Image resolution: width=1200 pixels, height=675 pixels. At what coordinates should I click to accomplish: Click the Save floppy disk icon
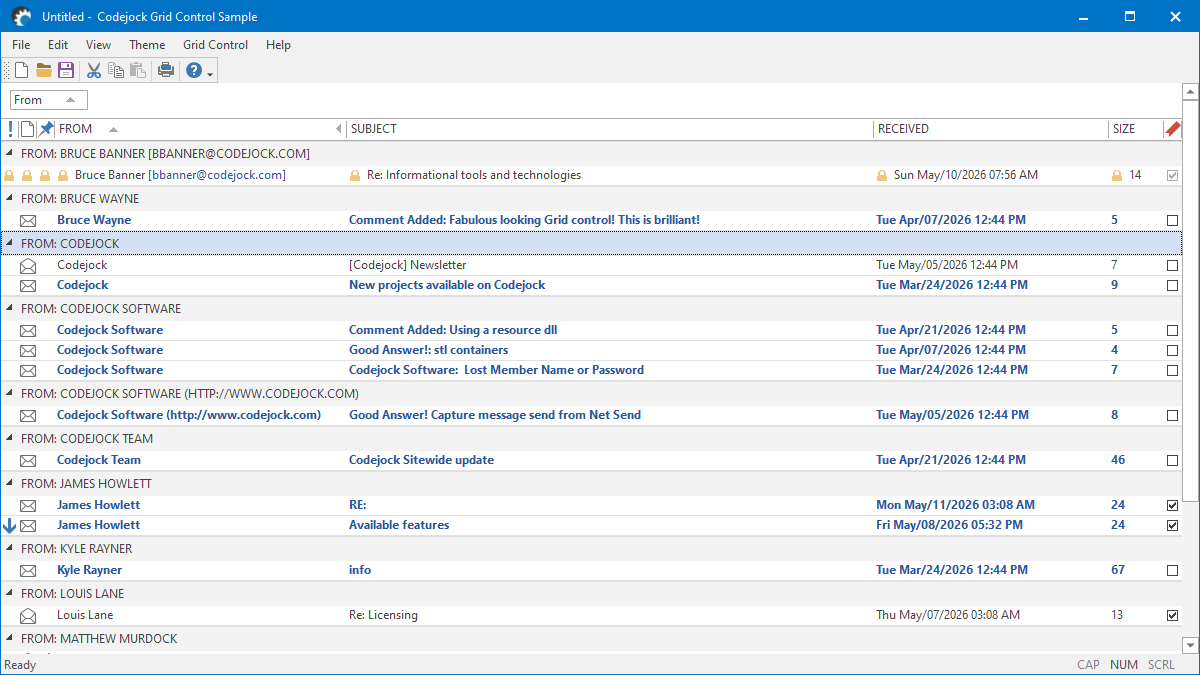66,70
